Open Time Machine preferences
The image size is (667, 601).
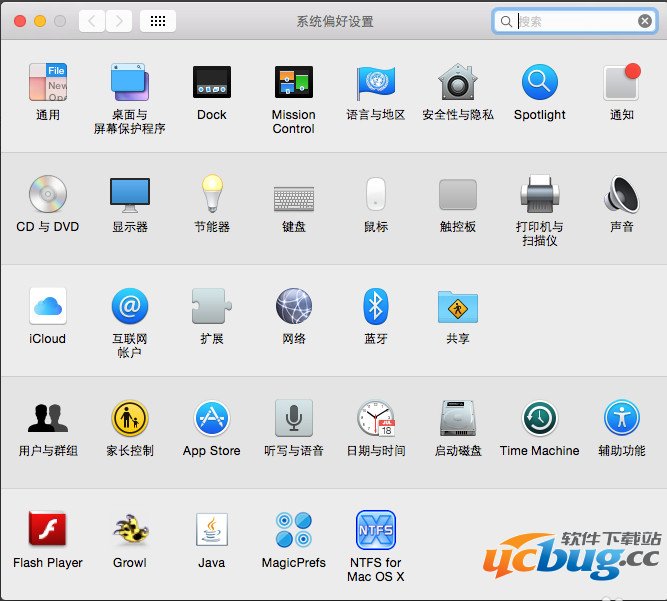[539, 418]
